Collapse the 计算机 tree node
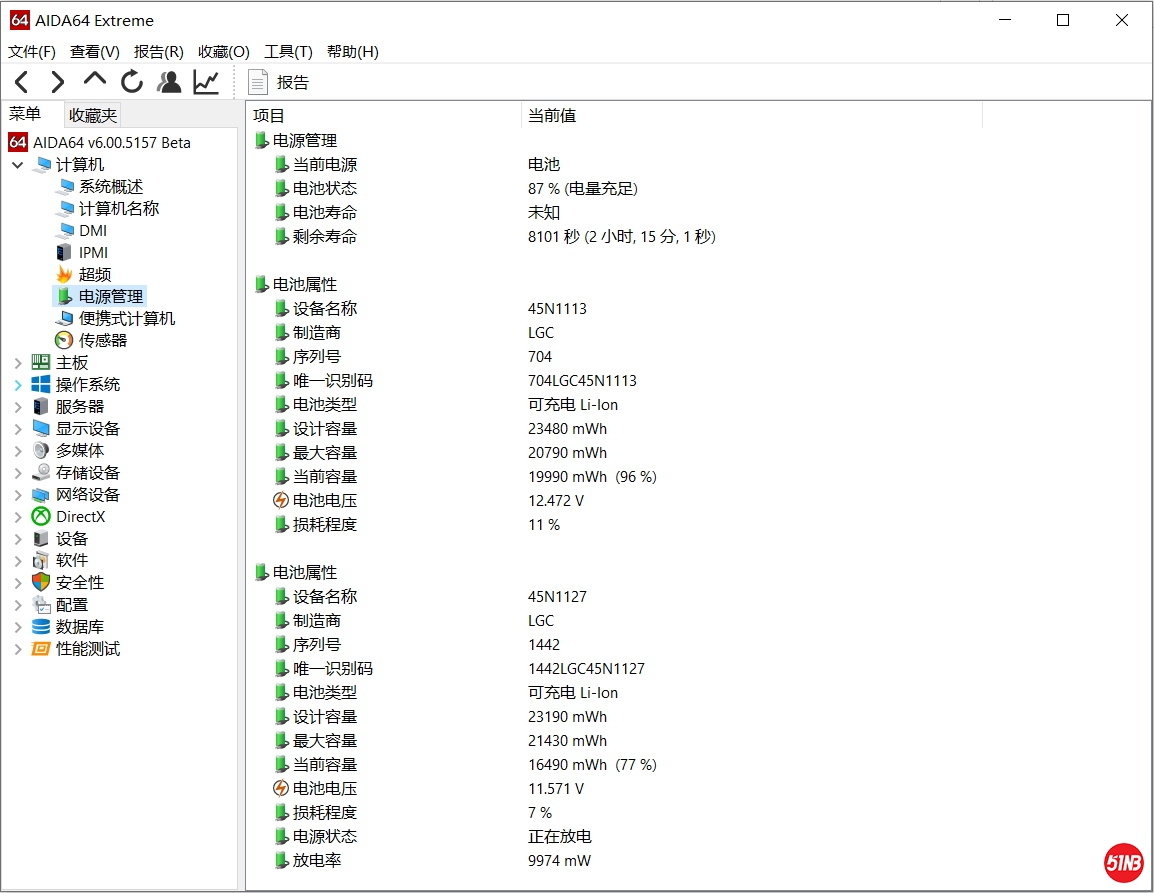Image resolution: width=1154 pixels, height=893 pixels. [18, 165]
